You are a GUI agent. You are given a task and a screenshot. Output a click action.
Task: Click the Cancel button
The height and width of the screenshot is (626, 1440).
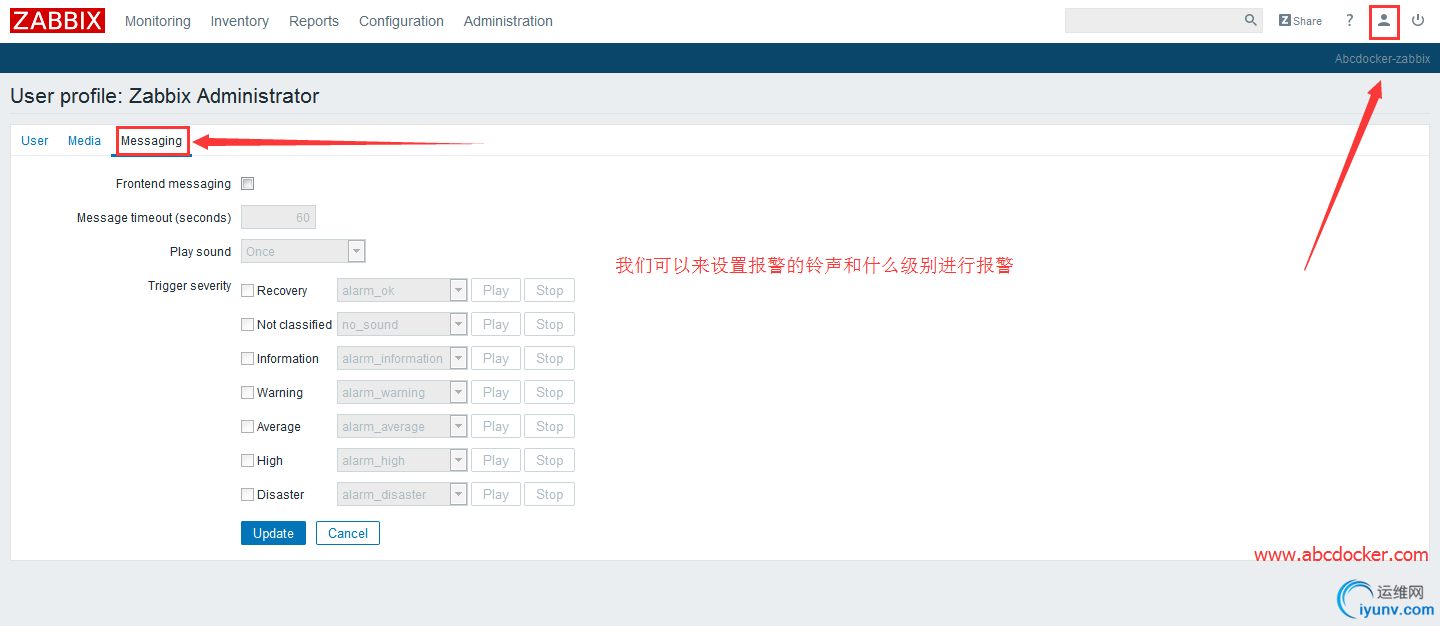point(347,533)
